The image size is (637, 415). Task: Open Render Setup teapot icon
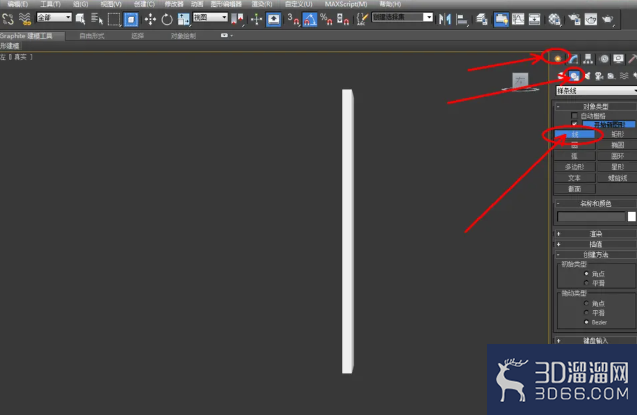tap(574, 19)
